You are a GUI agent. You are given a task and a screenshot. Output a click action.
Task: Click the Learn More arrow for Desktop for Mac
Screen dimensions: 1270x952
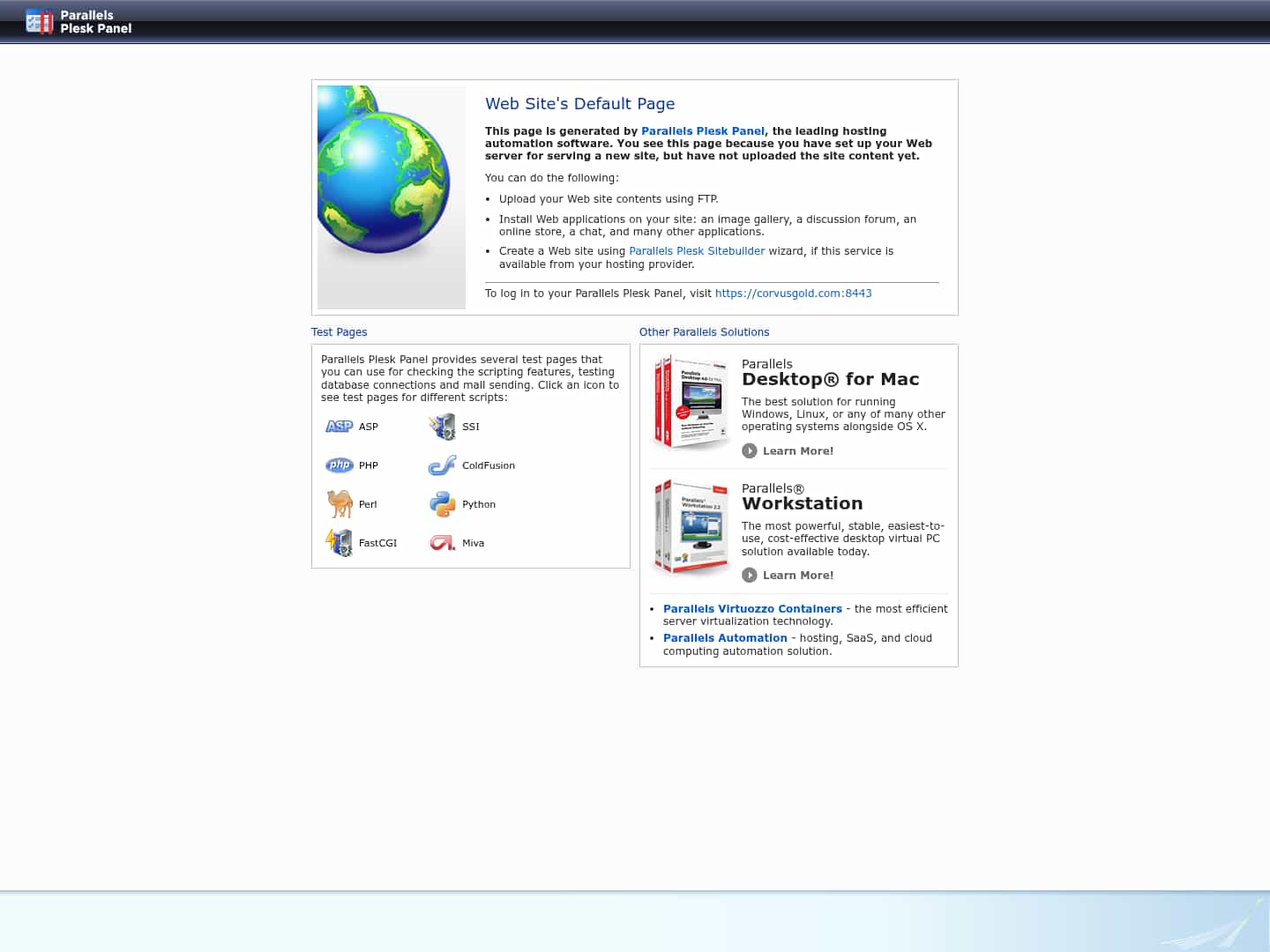(751, 450)
